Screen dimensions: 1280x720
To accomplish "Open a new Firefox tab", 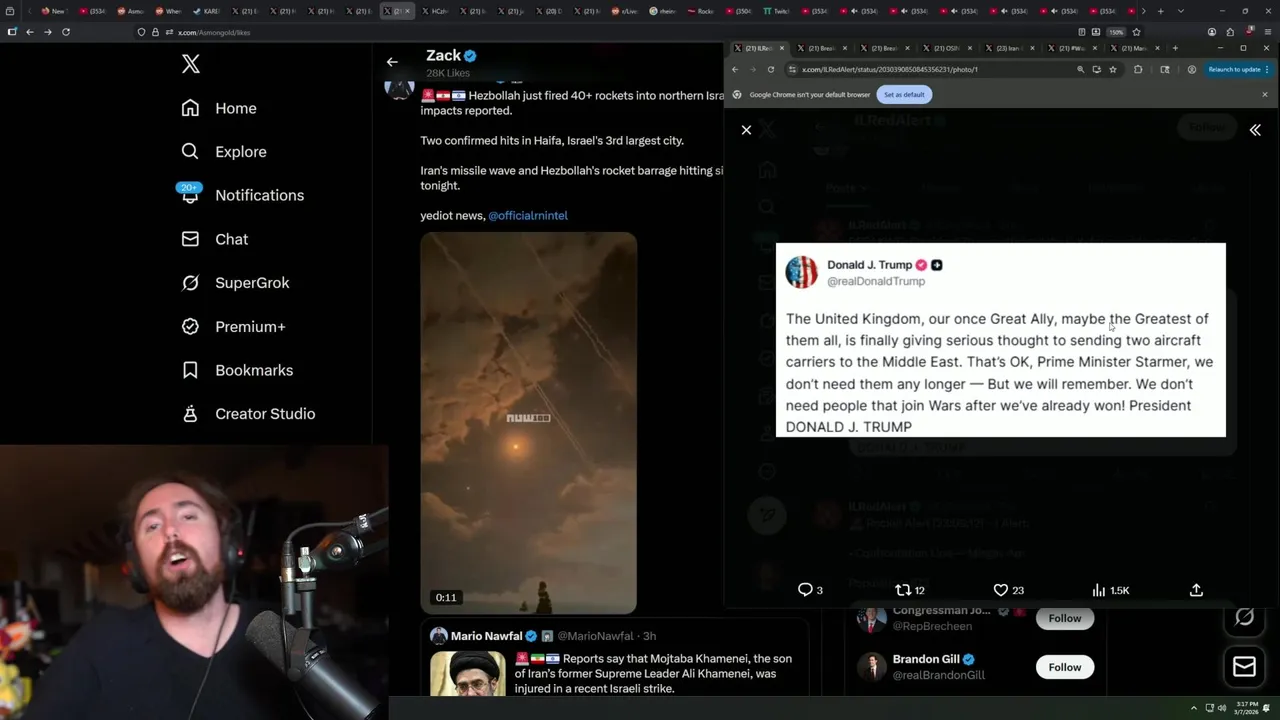I will [1160, 11].
